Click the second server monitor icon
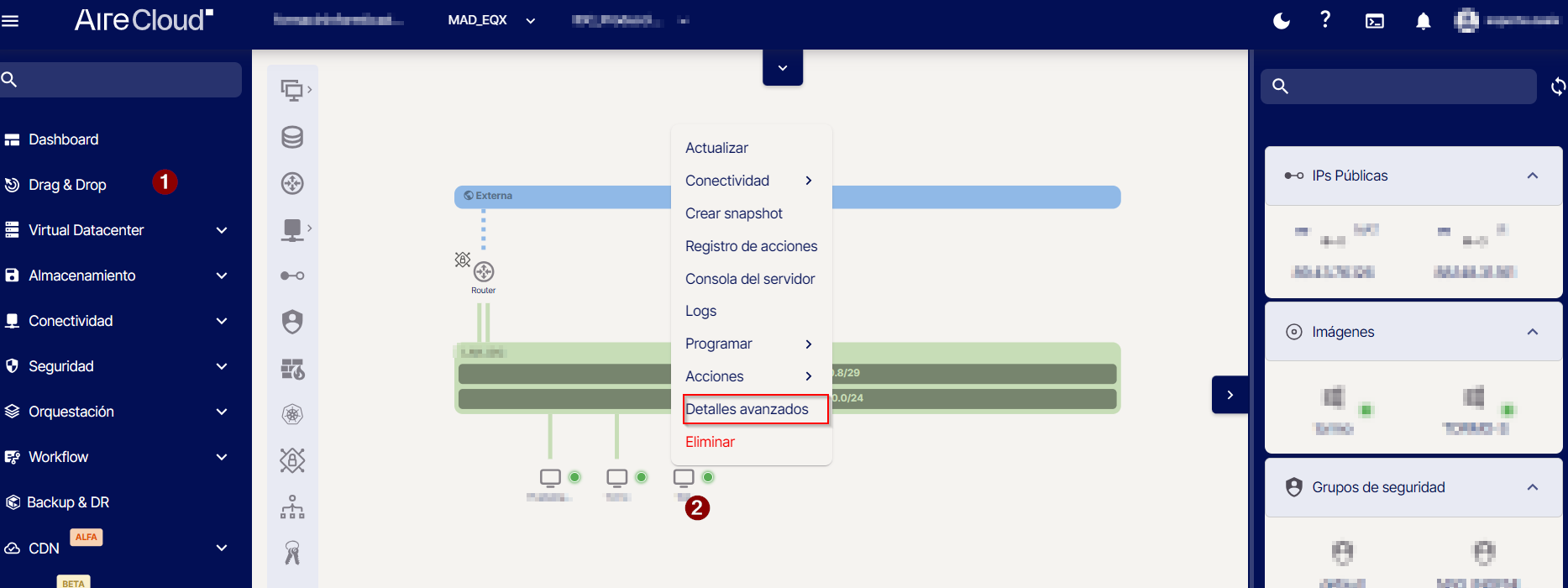 coord(617,478)
